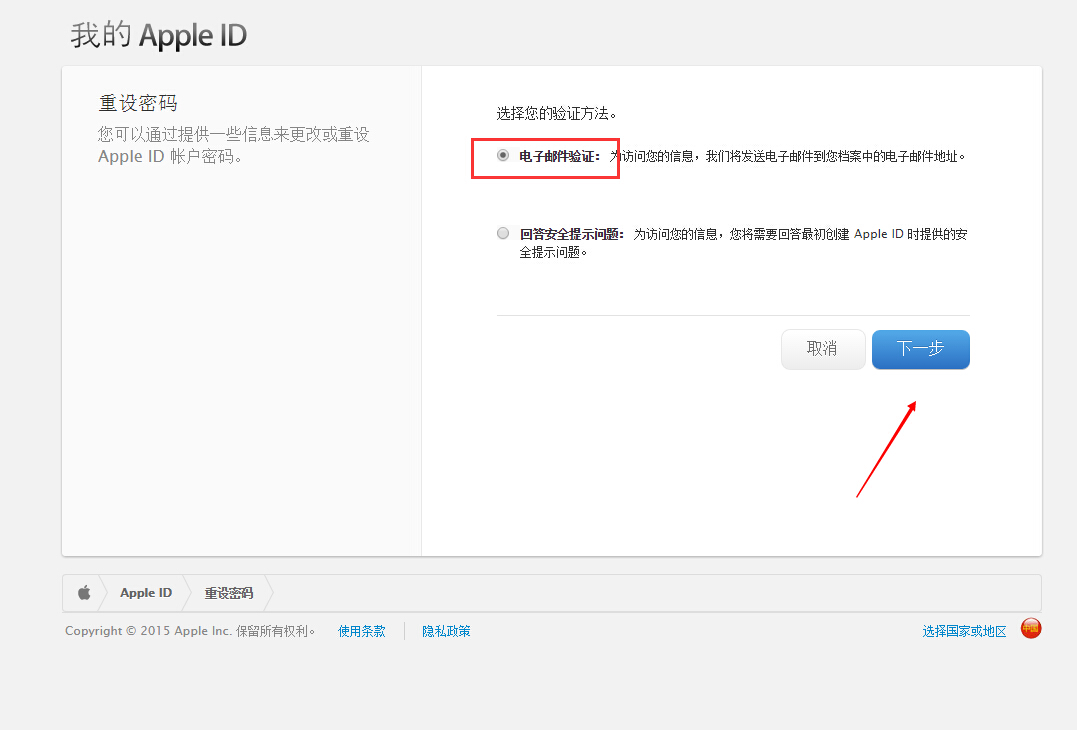
Task: Go to the Apple ID breadcrumb
Action: pos(146,593)
